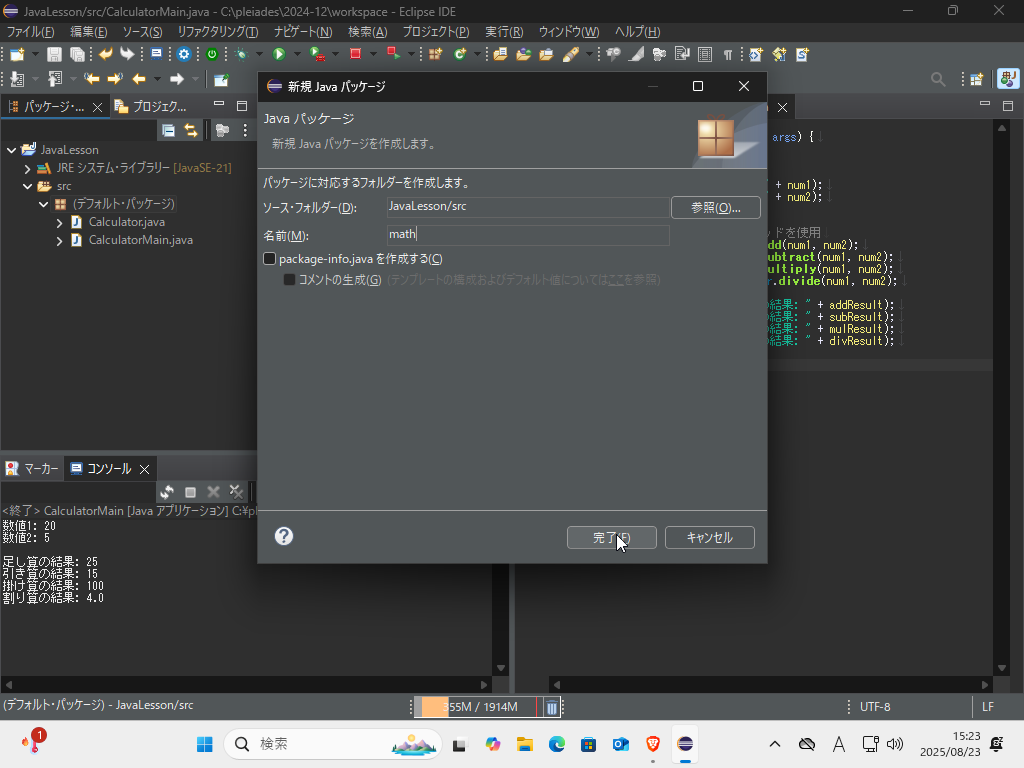Open 実行 menu
This screenshot has width=1024, height=768.
(x=504, y=31)
